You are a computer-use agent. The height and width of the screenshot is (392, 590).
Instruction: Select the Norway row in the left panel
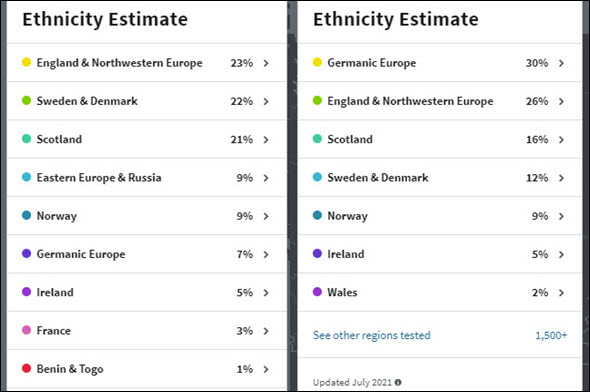click(147, 216)
